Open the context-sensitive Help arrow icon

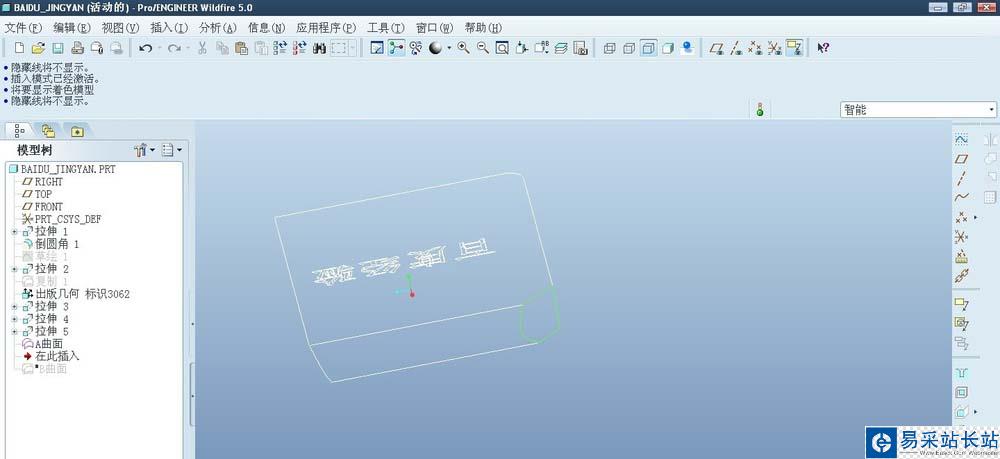point(823,48)
